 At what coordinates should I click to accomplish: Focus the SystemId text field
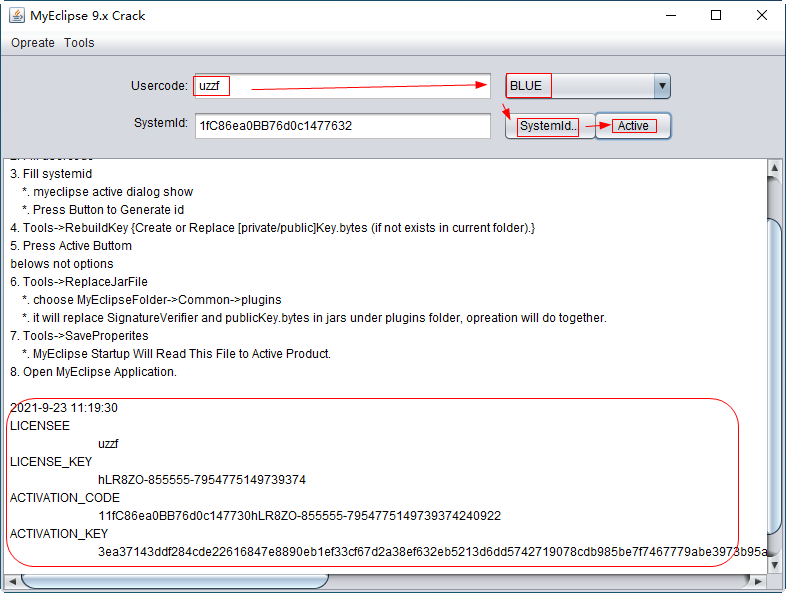[x=342, y=126]
